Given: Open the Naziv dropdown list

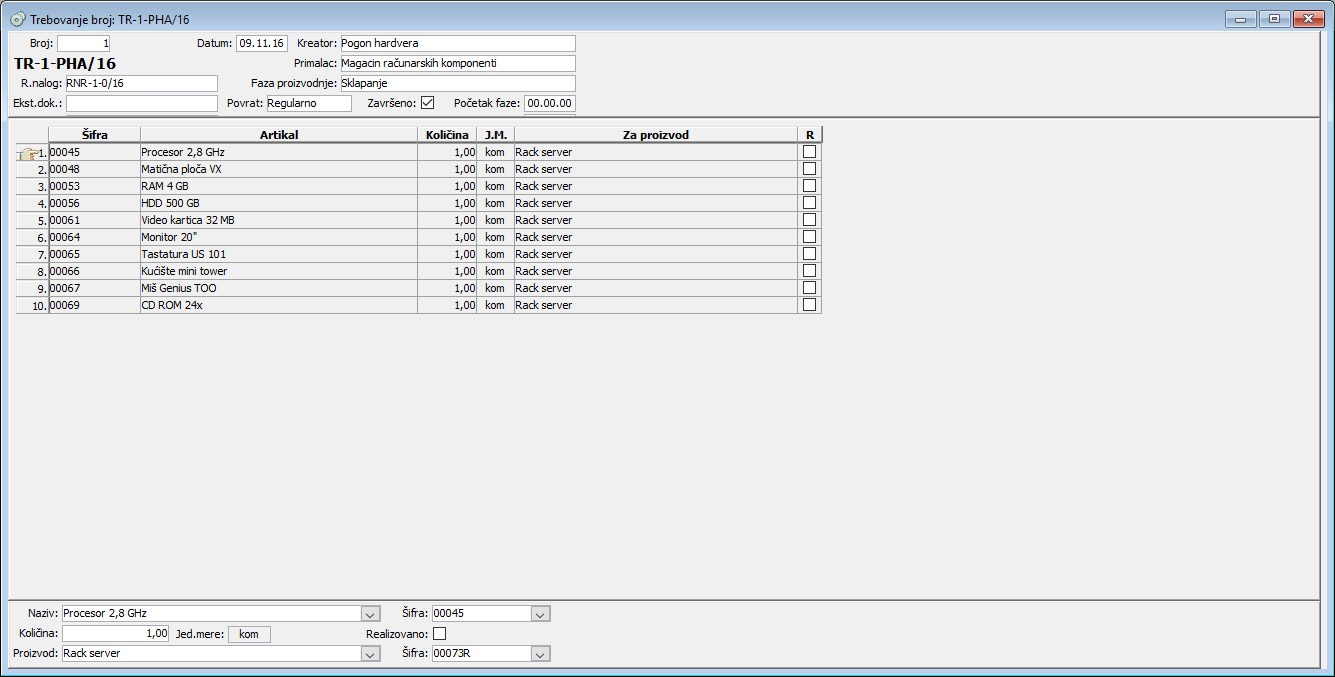Looking at the screenshot, I should [x=370, y=614].
